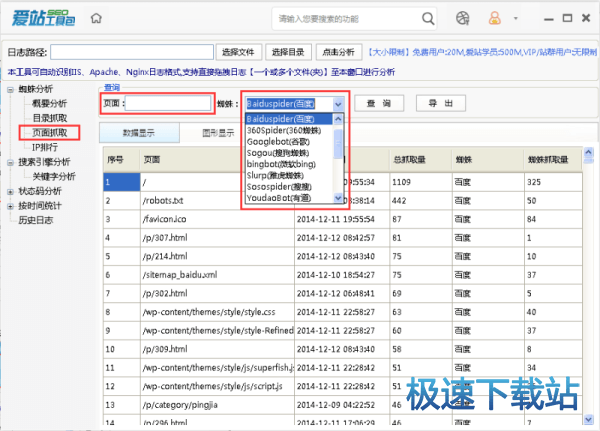Image resolution: width=600 pixels, height=431 pixels.
Task: Click the 总抓取量 column header
Action: [421, 159]
